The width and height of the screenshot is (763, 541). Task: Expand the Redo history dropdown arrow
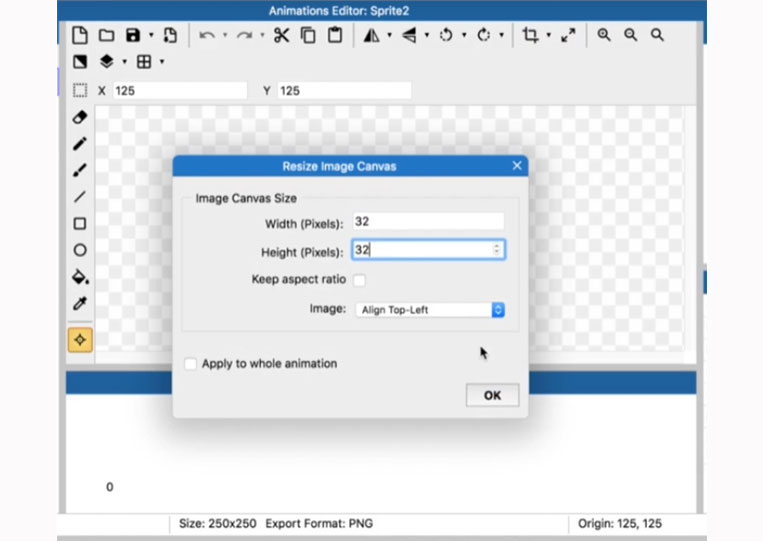point(262,35)
